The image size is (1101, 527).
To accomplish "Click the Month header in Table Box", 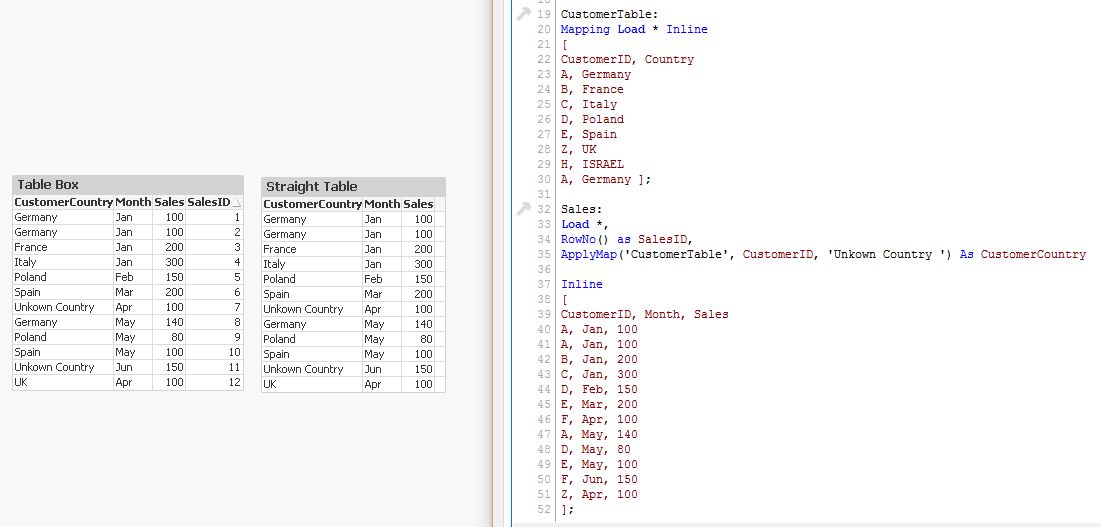I will click(x=132, y=202).
